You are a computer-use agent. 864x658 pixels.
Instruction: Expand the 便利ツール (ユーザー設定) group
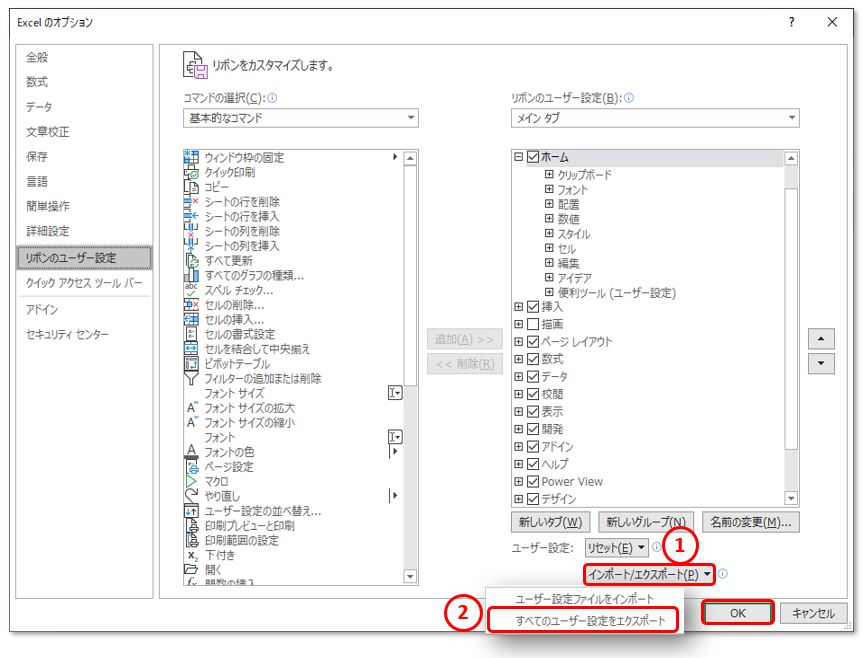coord(549,292)
